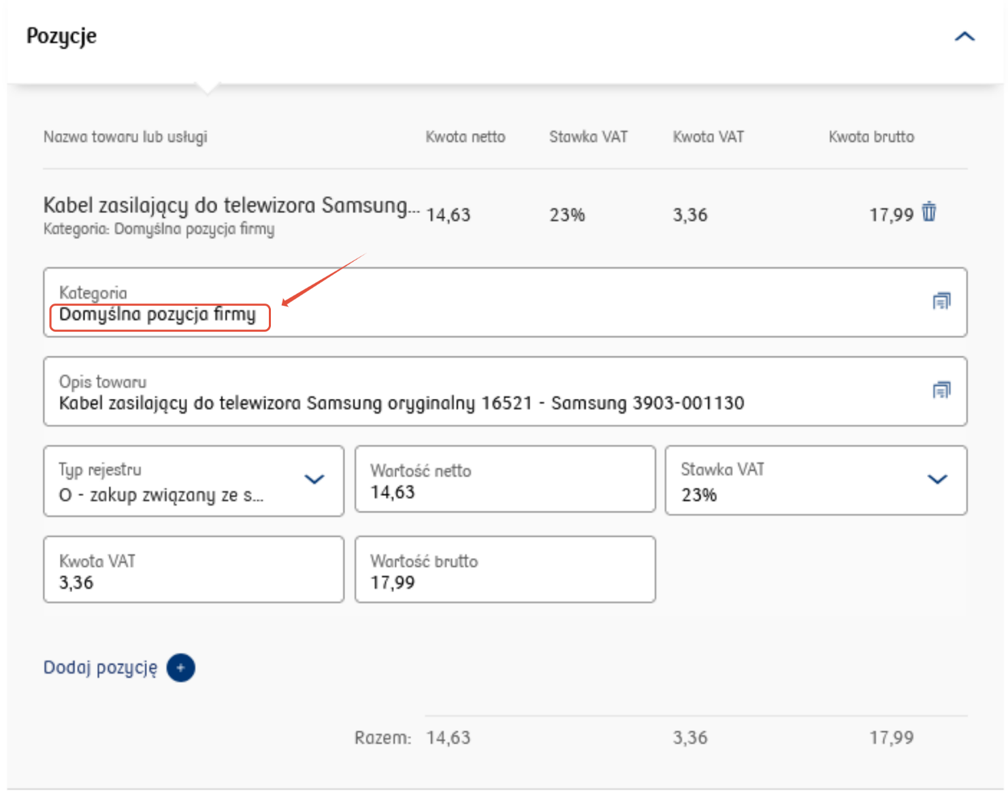The width and height of the screenshot is (1008, 797).
Task: Select the Kabel zasilający do telewizora Samsung row title
Action: click(231, 206)
